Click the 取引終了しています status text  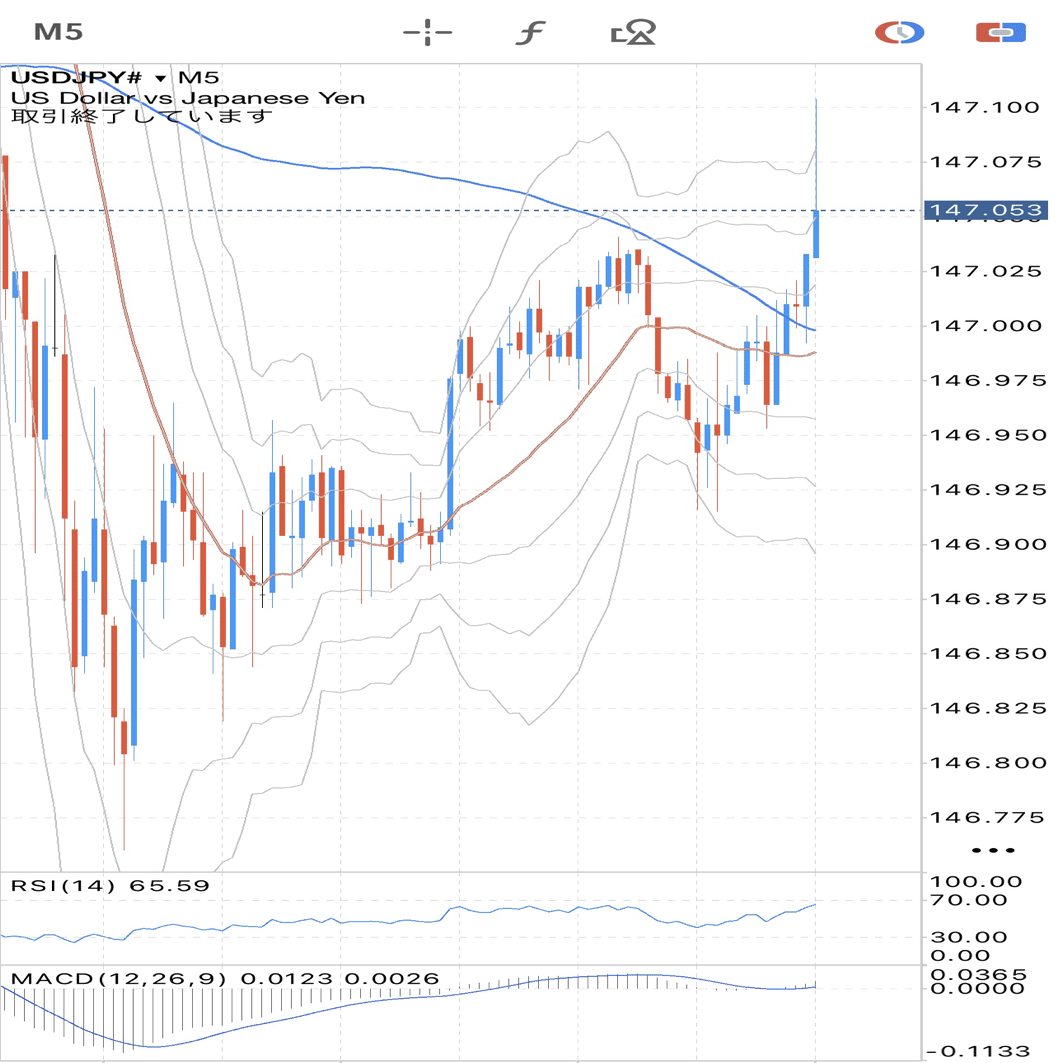tap(142, 117)
